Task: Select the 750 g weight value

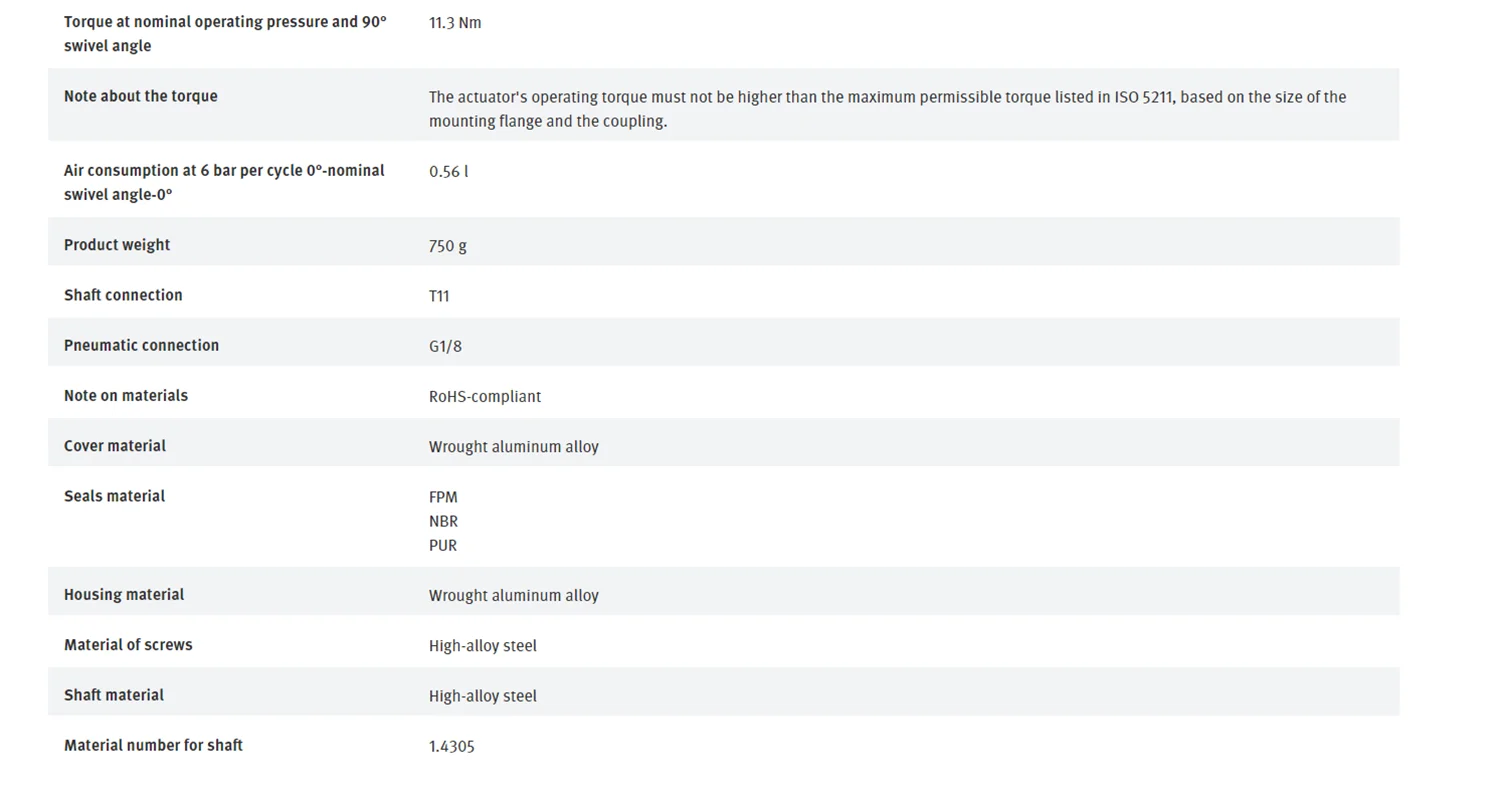Action: click(x=447, y=246)
